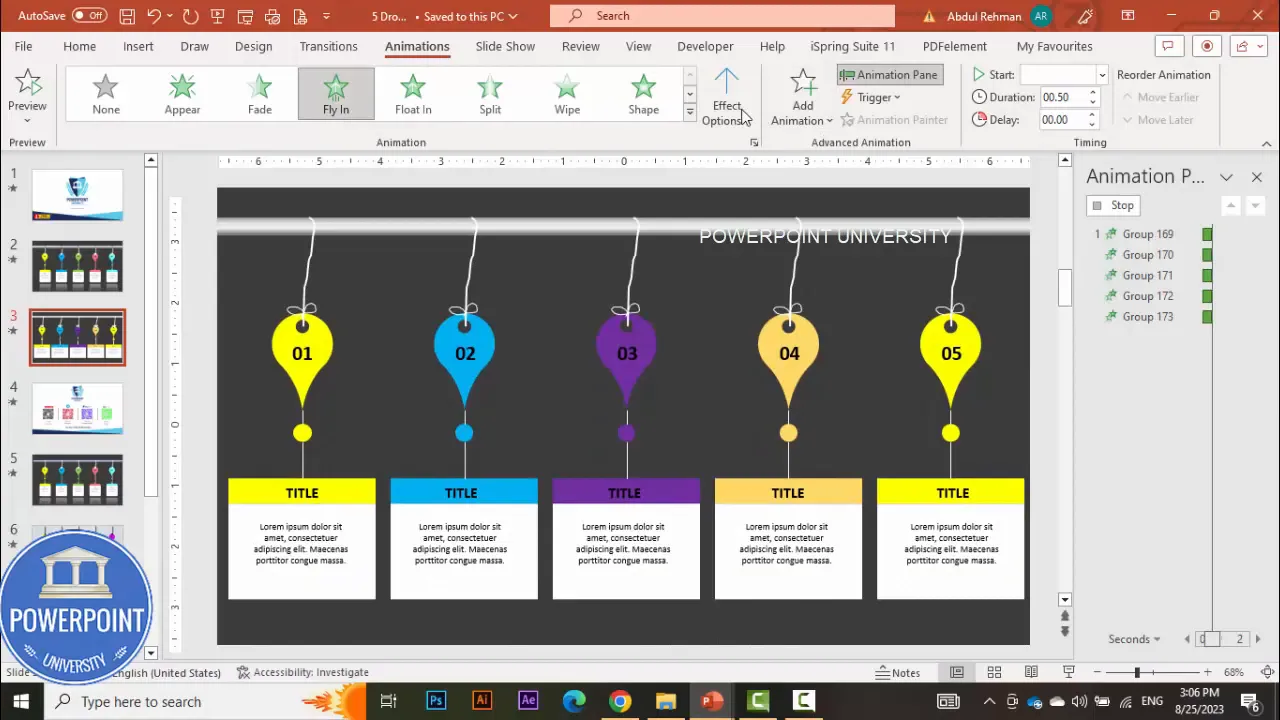Screen dimensions: 1280x720
Task: Select the Split animation effect
Action: [490, 94]
